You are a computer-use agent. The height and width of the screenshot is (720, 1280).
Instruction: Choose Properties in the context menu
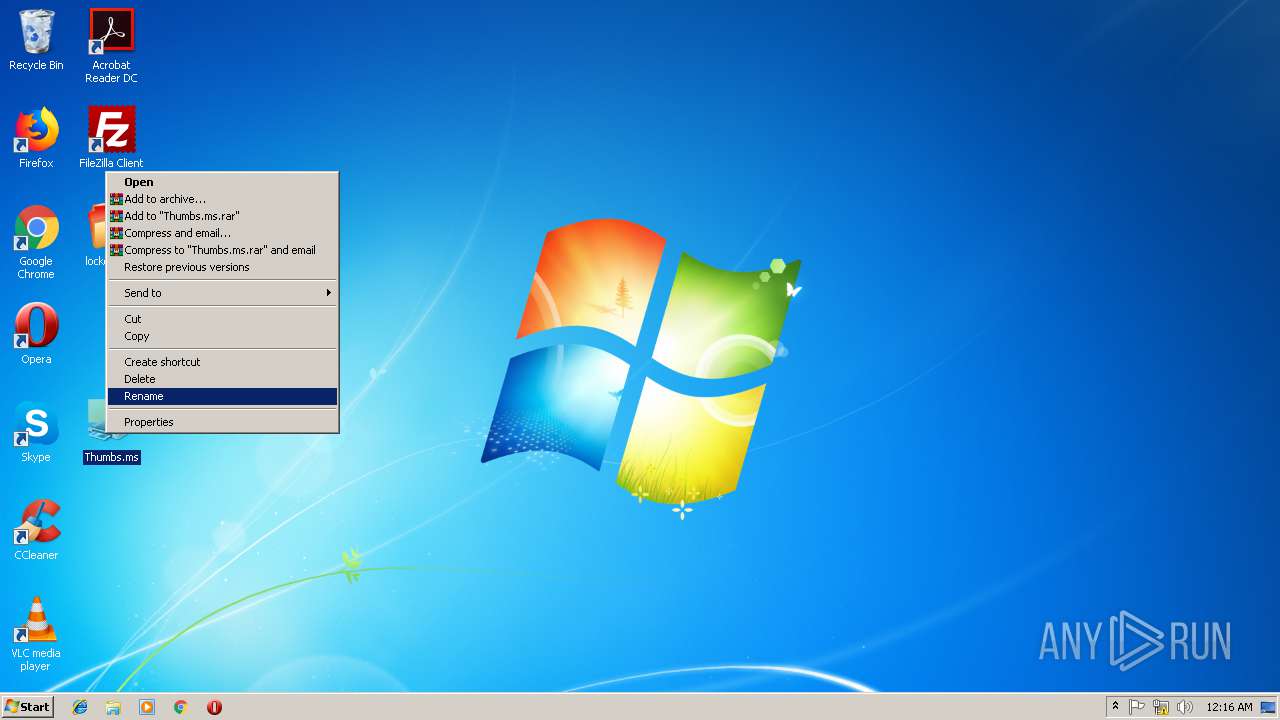point(222,422)
